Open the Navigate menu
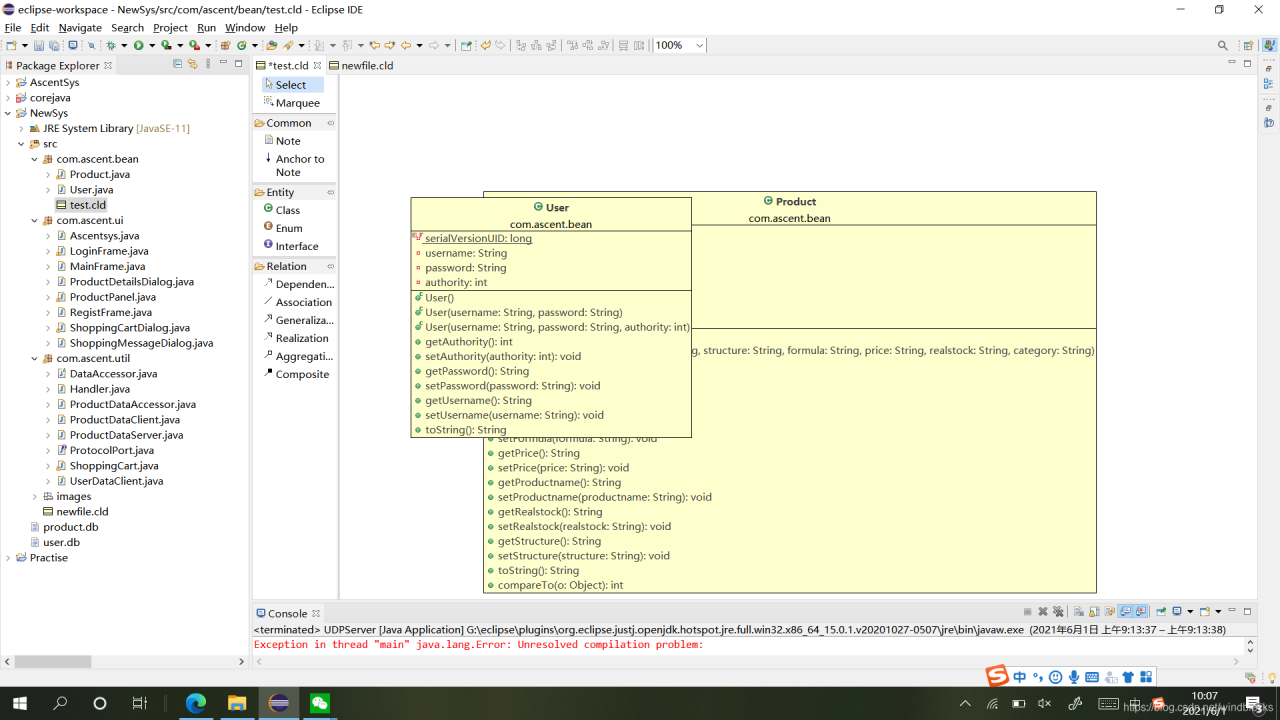 tap(80, 27)
